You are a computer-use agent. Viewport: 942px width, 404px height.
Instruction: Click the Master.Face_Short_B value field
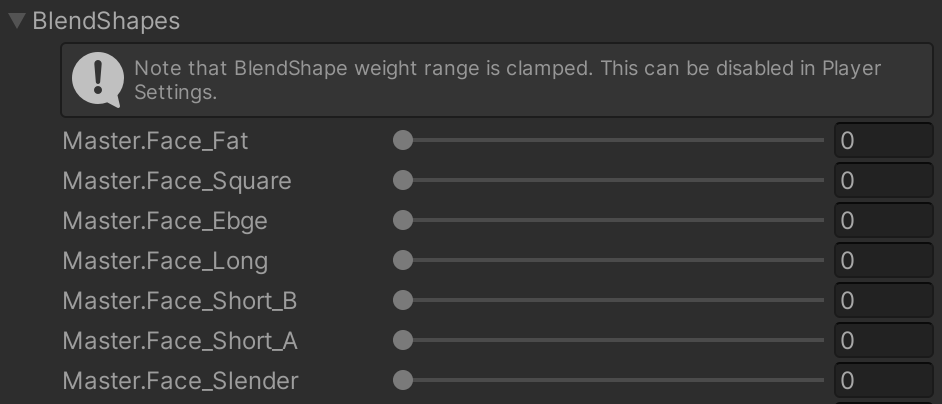point(883,301)
